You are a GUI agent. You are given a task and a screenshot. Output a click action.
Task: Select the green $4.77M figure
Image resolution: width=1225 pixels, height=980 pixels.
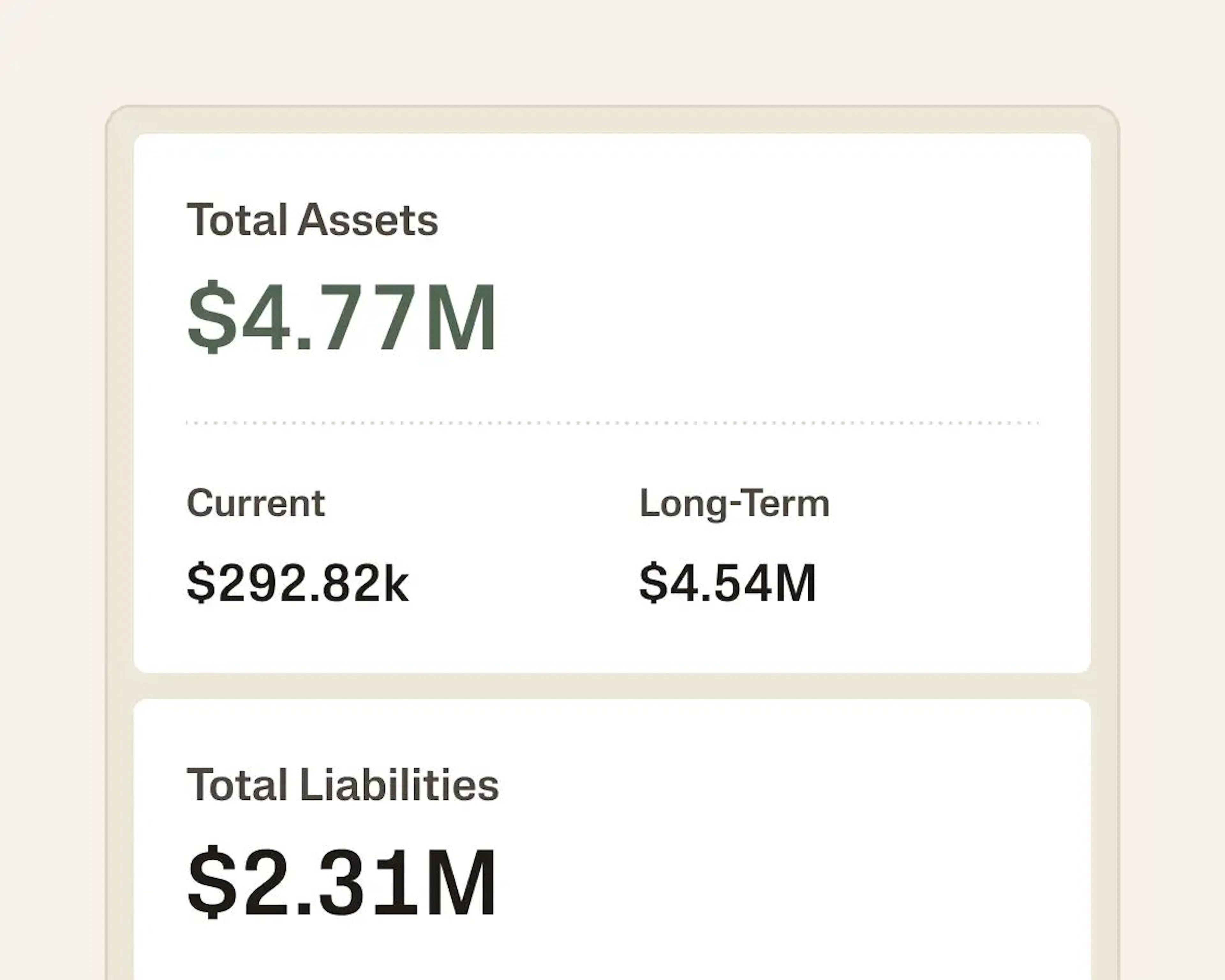[x=342, y=316]
